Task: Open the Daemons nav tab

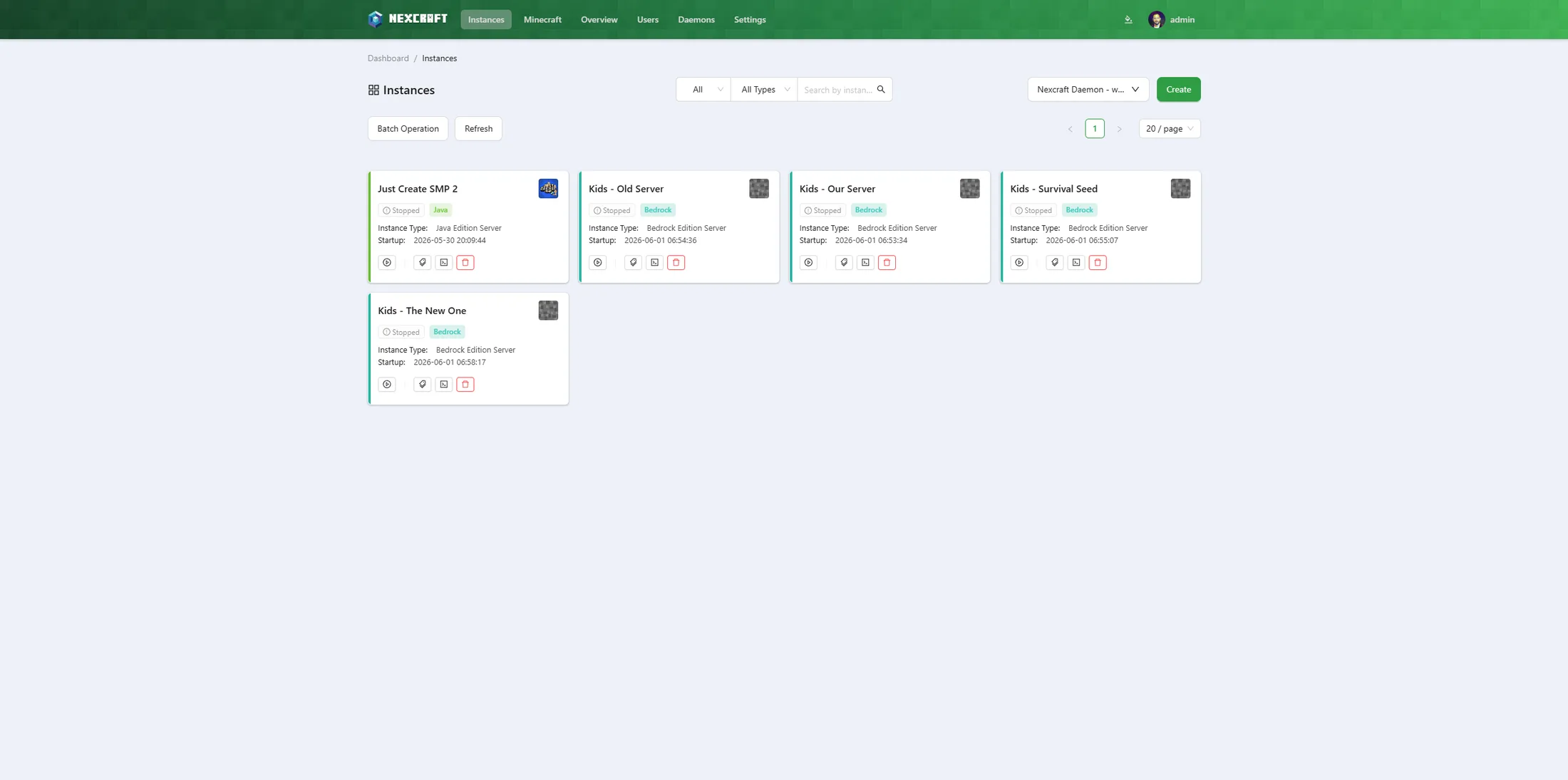Action: [x=696, y=19]
